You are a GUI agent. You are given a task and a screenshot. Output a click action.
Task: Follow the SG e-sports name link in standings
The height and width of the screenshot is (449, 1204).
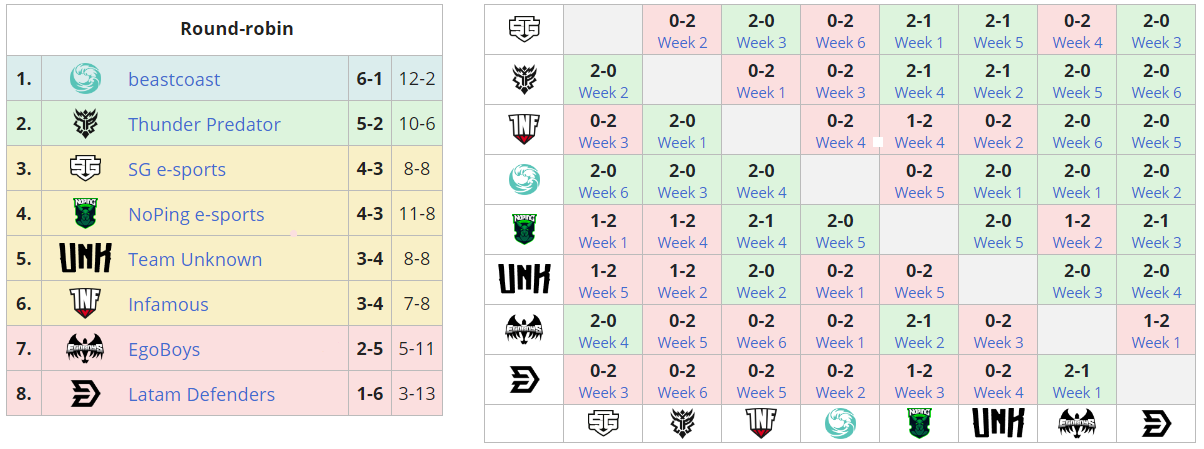pyautogui.click(x=177, y=169)
